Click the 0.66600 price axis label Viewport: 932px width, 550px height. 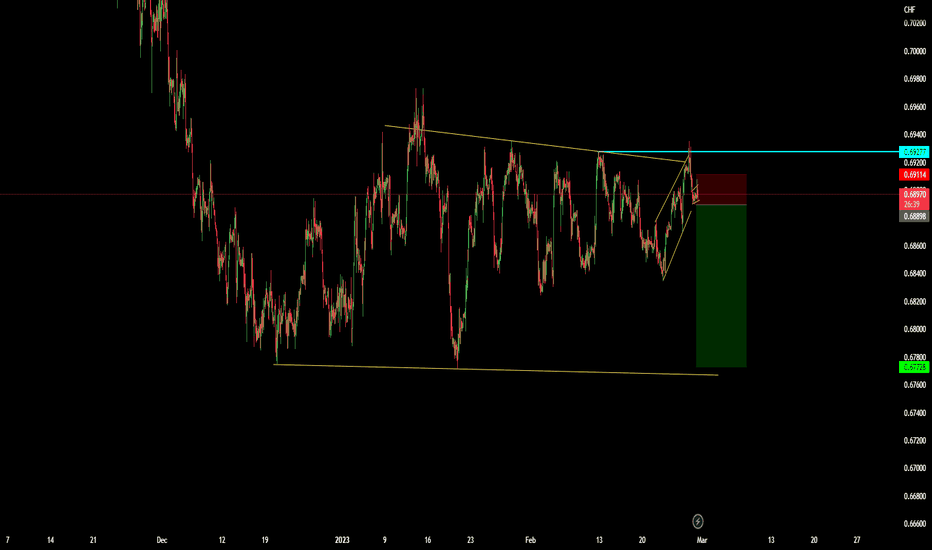point(915,524)
